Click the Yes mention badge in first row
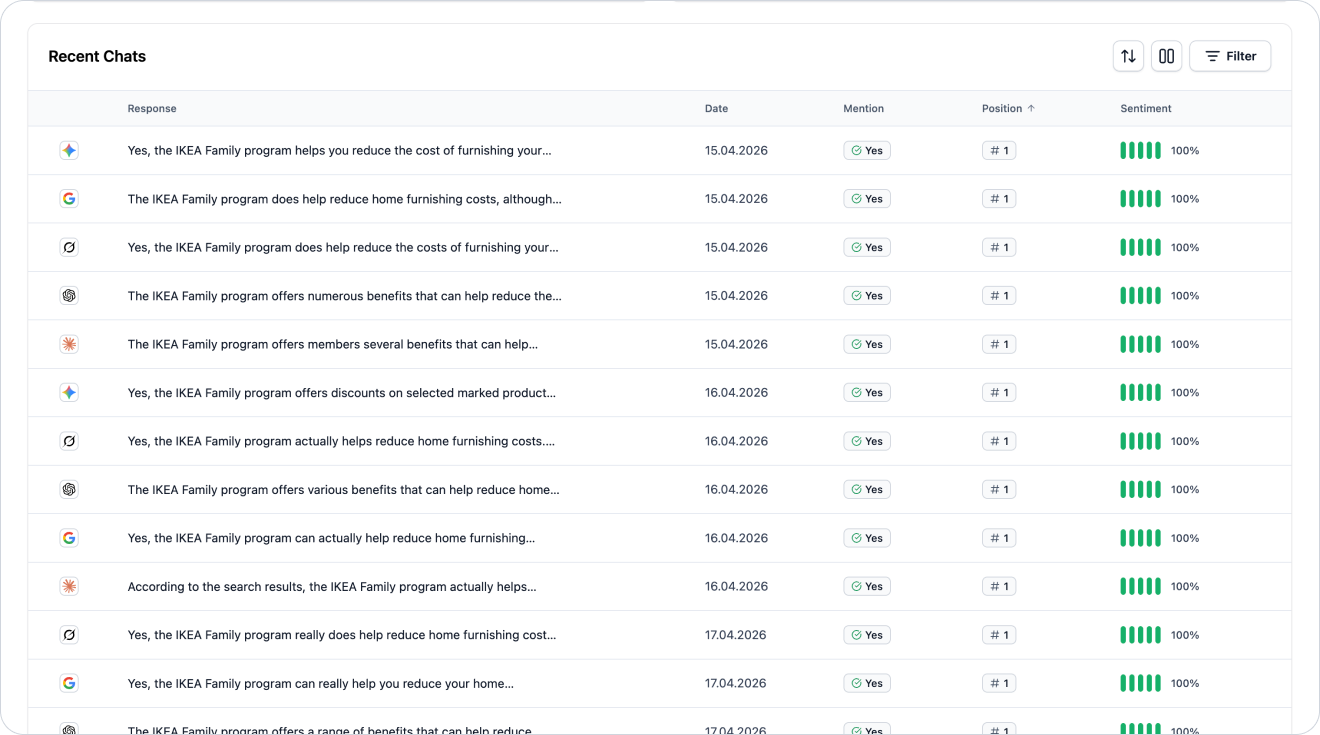Viewport: 1320px width, 735px height. (867, 151)
